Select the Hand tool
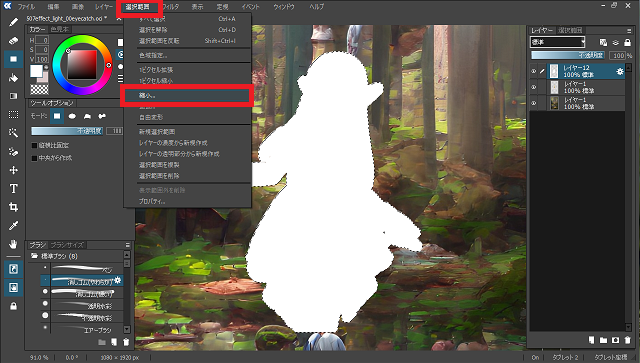640x363 pixels. [x=13, y=244]
